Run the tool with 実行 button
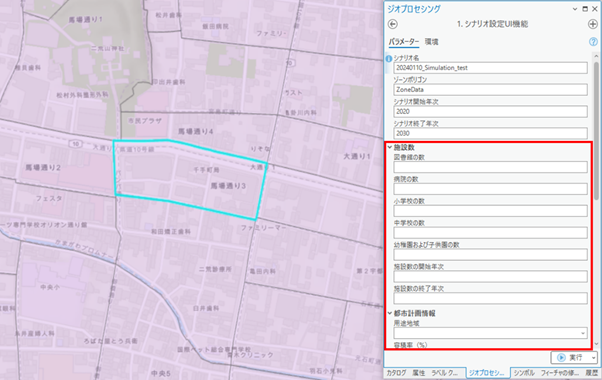 click(571, 358)
